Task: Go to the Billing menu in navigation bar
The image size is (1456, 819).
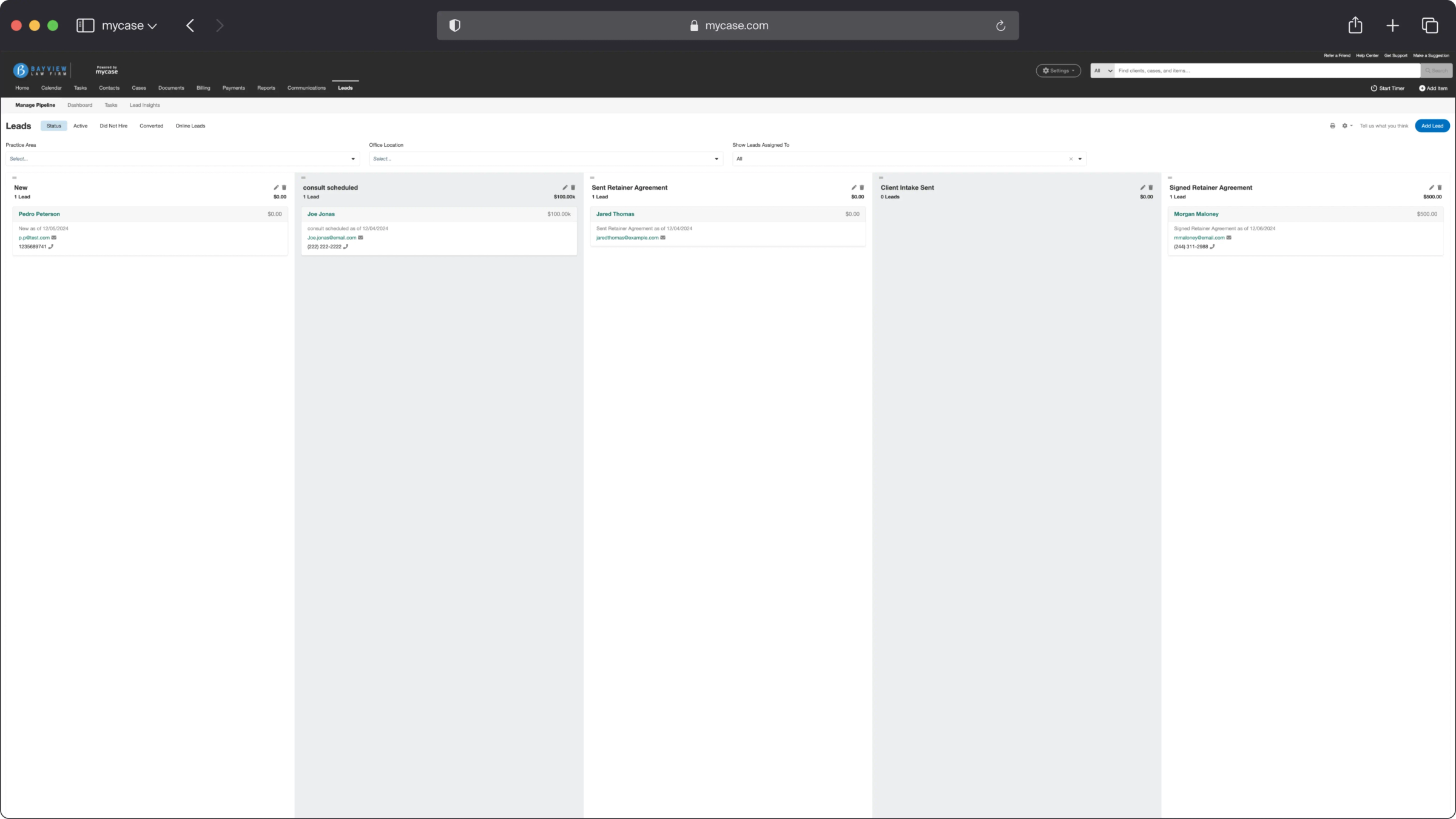Action: [203, 88]
